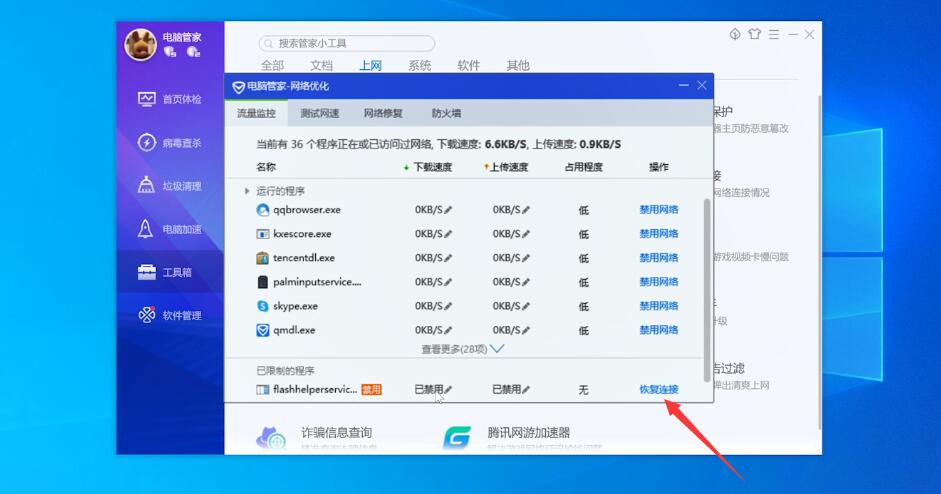The width and height of the screenshot is (941, 494).
Task: Open 诈骗信息查询 tool icon
Action: [x=271, y=438]
